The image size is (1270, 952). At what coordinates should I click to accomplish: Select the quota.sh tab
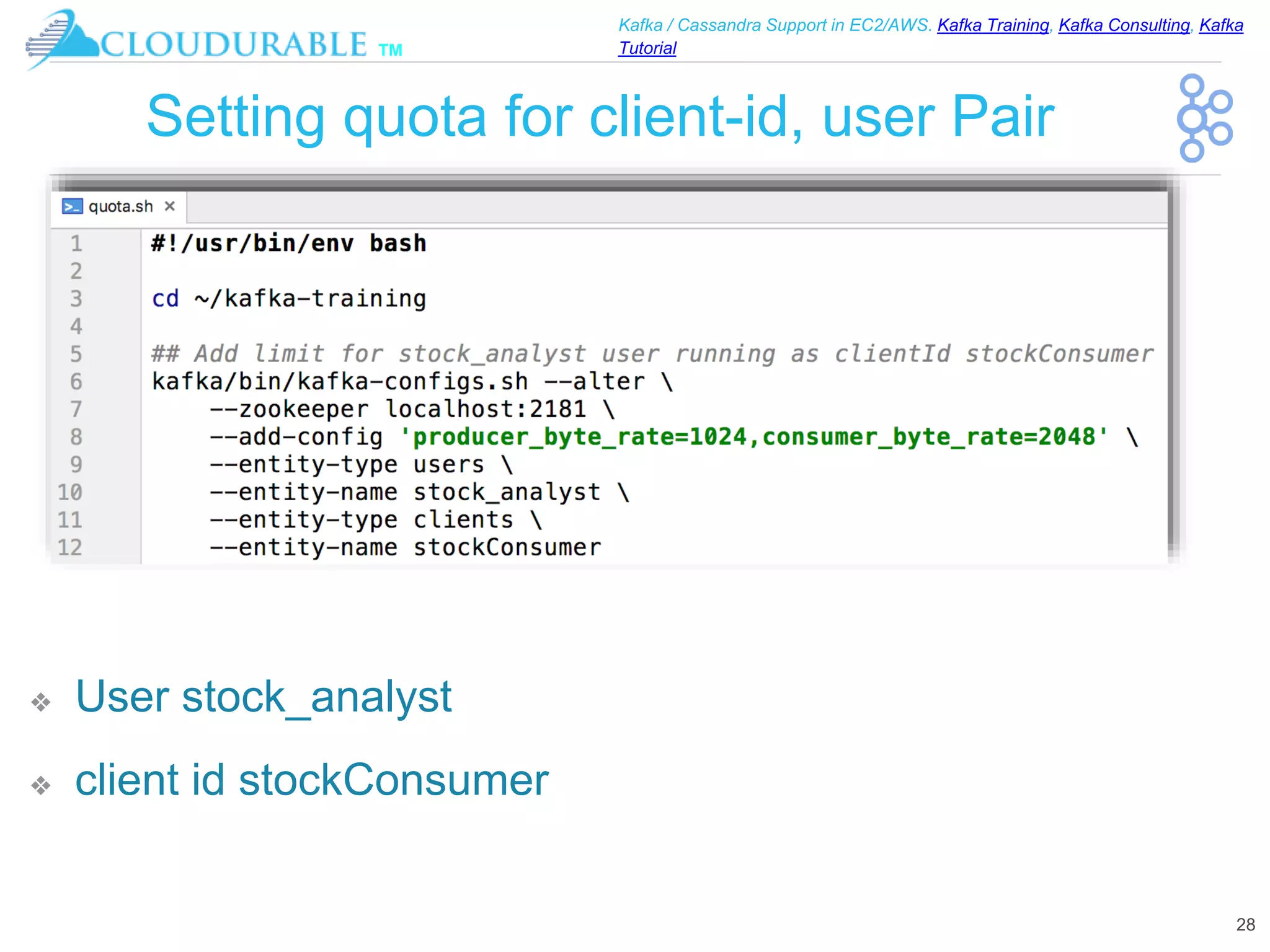tap(120, 206)
